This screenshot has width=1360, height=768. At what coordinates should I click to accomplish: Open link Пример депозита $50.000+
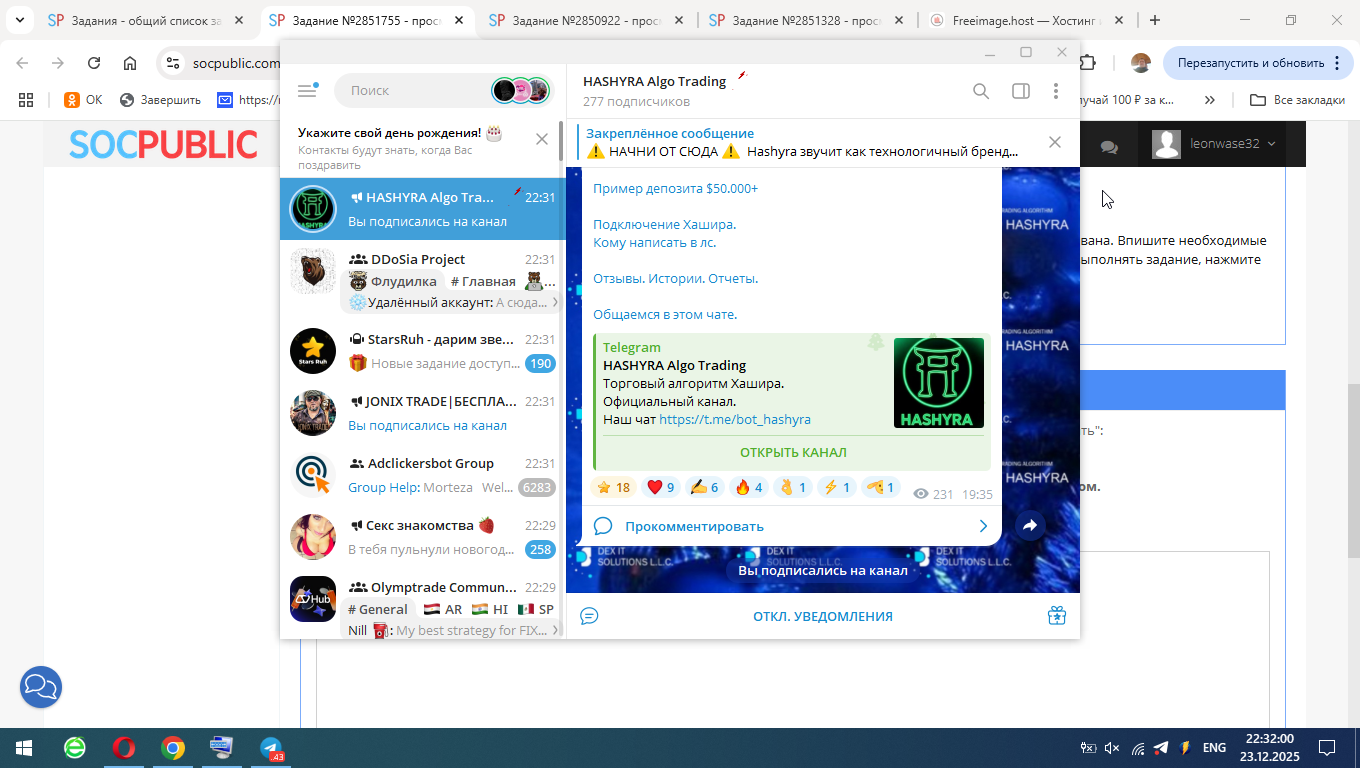point(676,188)
